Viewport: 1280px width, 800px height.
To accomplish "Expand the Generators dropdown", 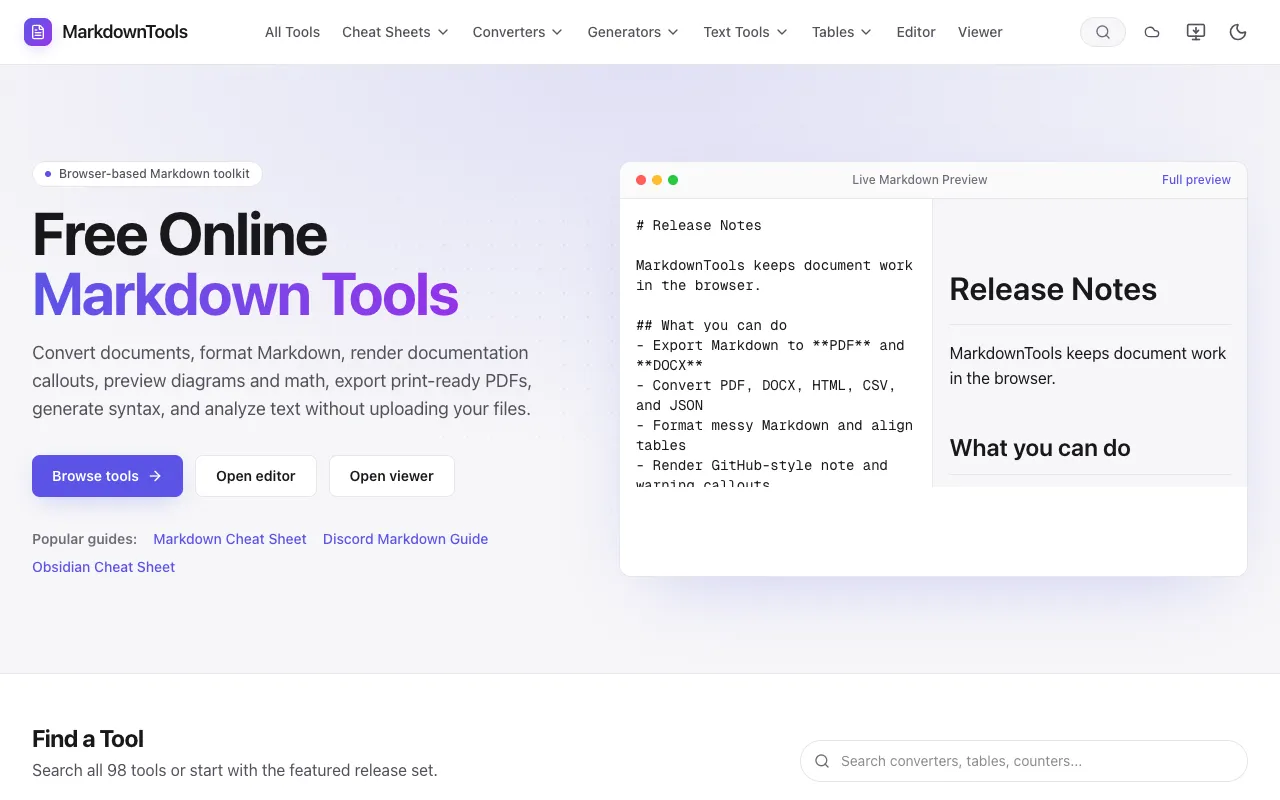I will (633, 32).
